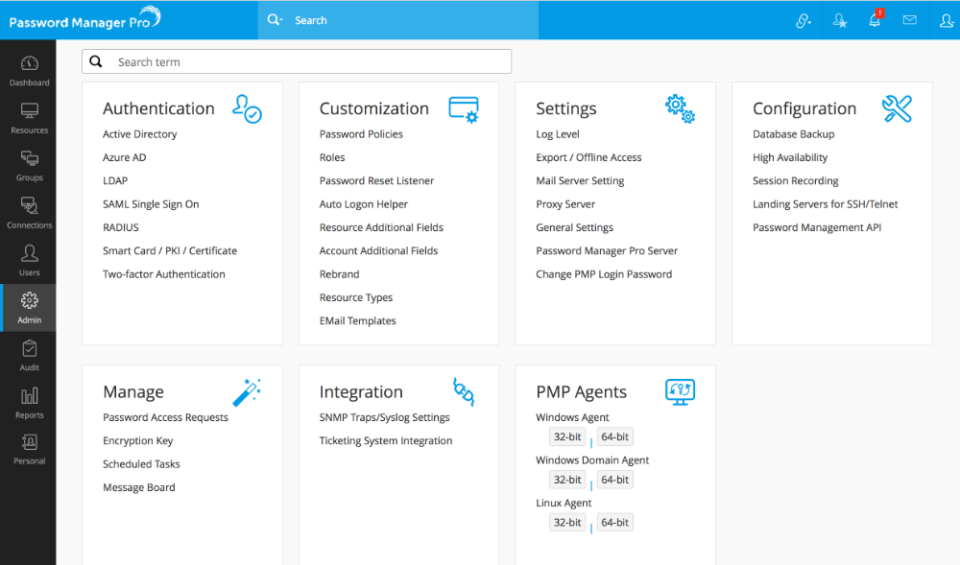Open Two-factor Authentication
The height and width of the screenshot is (565, 960).
(x=163, y=274)
